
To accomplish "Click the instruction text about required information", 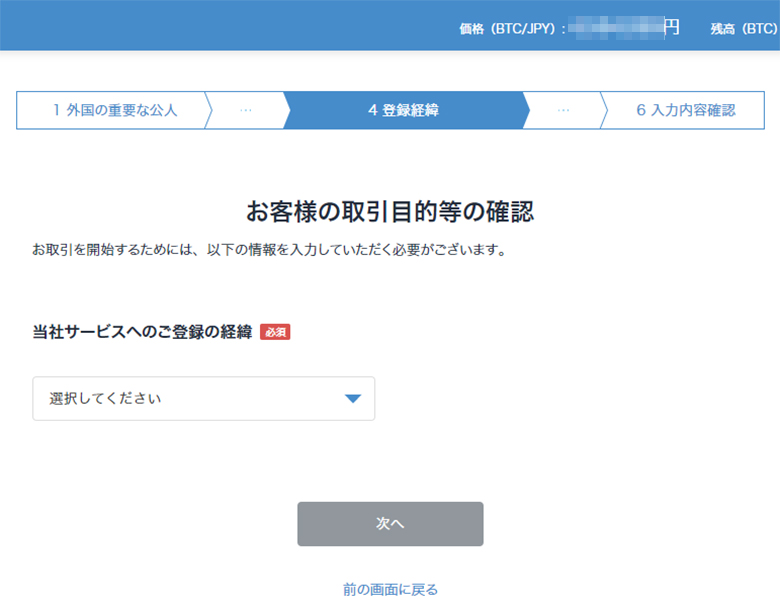I will tap(269, 249).
